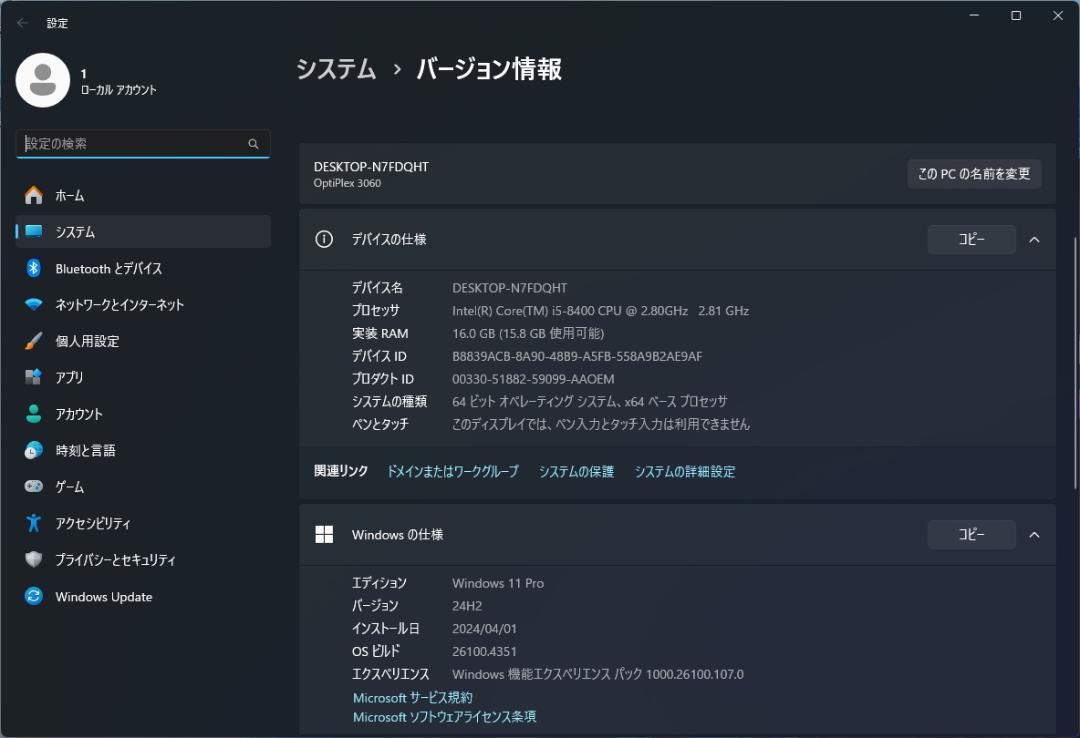Click the Windows logo icon in specifications
The width and height of the screenshot is (1080, 738).
[x=324, y=535]
